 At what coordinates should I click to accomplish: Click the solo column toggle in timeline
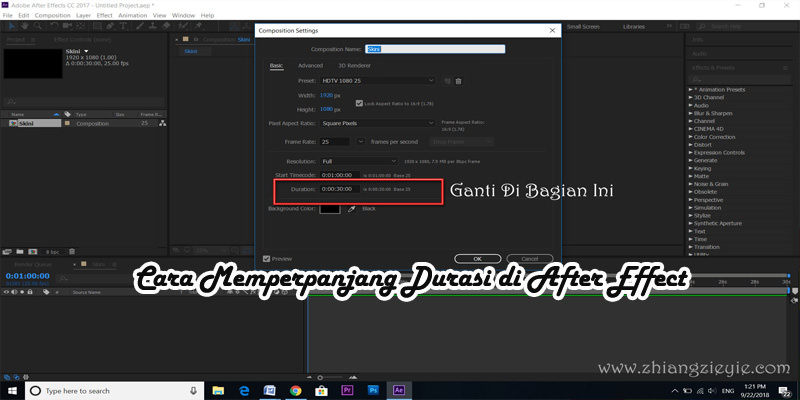(x=22, y=292)
